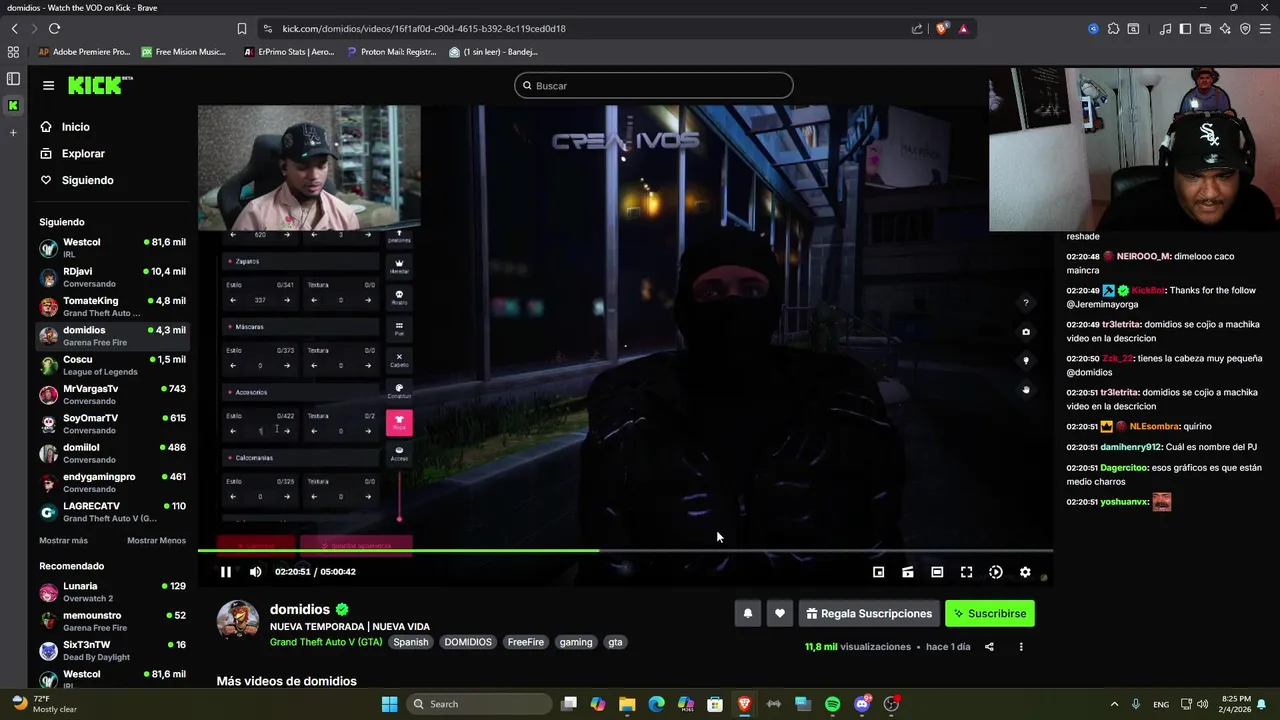Open Adobe Premiere Pro bookmark
This screenshot has height=720, width=1280.
click(84, 52)
